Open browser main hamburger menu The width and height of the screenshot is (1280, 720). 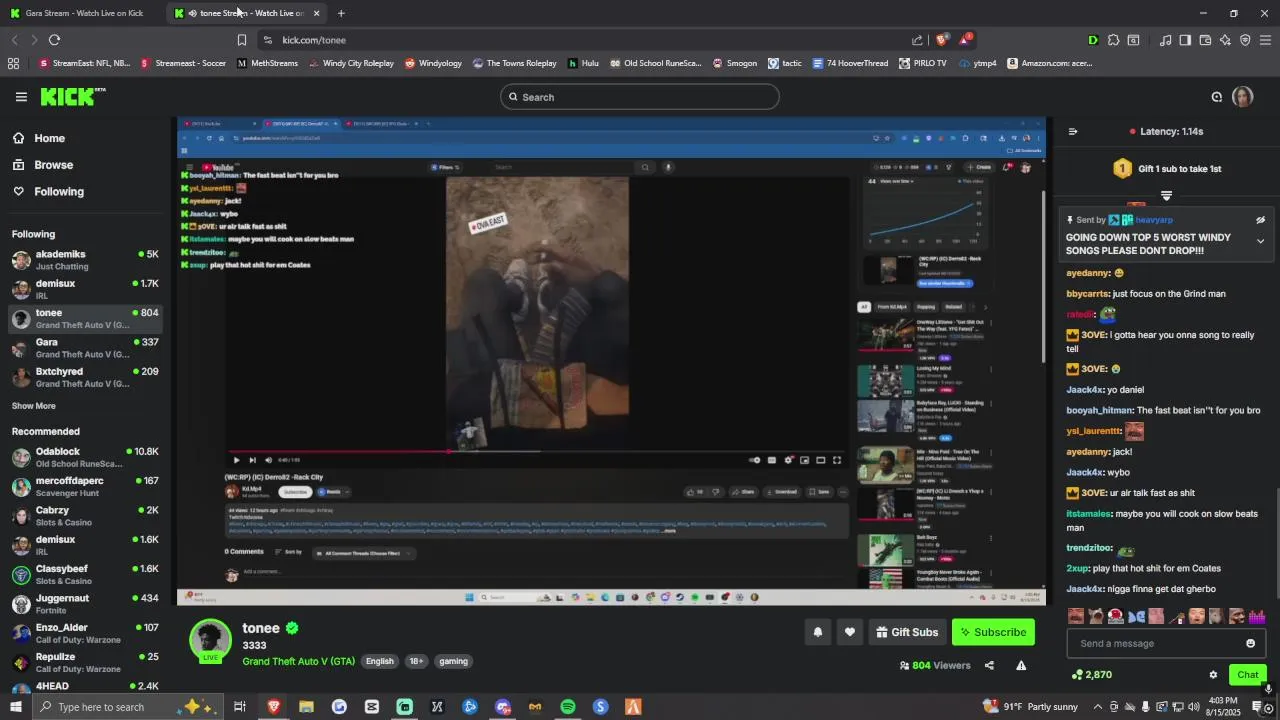[1265, 40]
